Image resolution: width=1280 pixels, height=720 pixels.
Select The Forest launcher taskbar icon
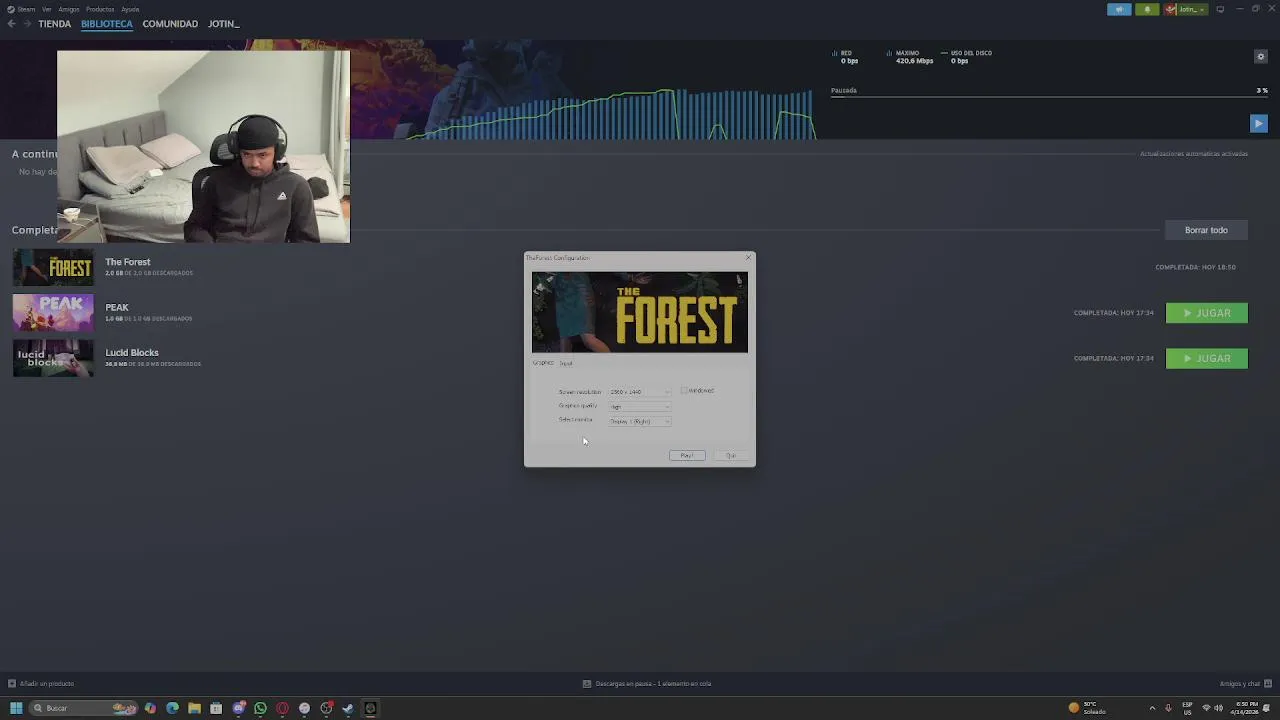tap(370, 708)
